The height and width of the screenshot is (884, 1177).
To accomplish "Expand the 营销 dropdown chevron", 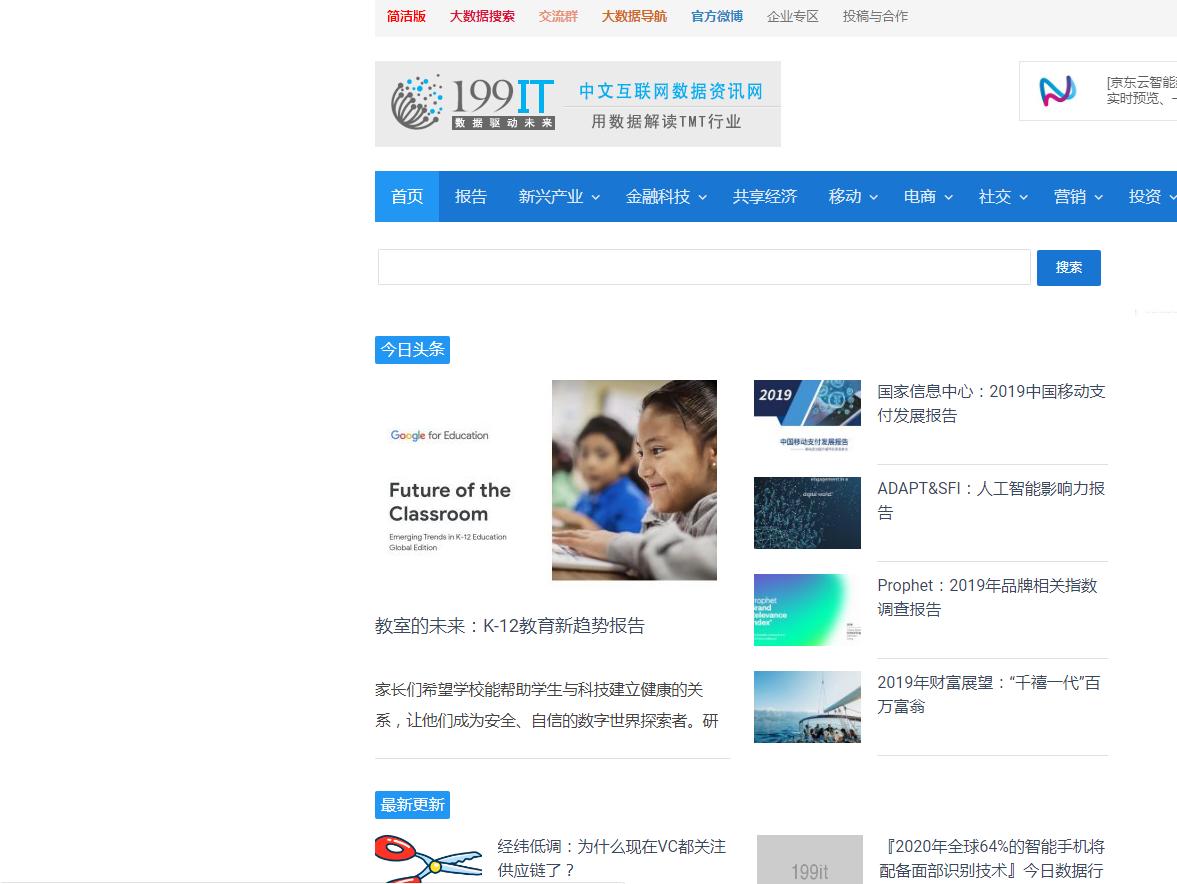I will coord(1098,197).
